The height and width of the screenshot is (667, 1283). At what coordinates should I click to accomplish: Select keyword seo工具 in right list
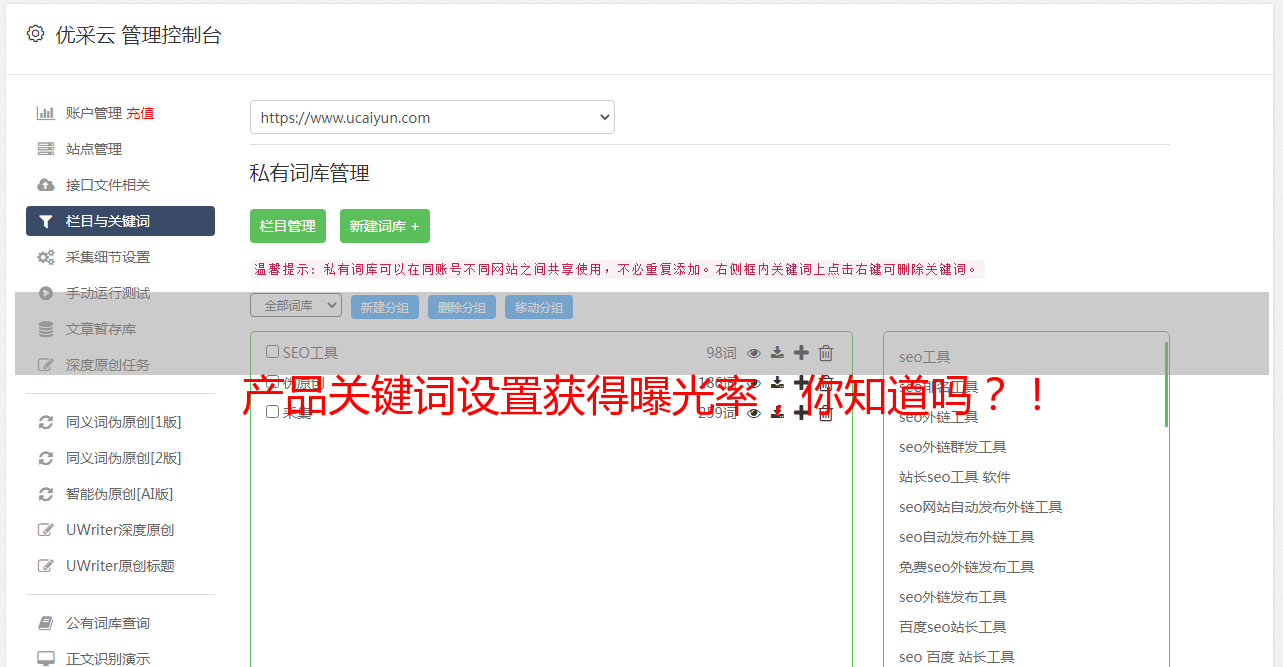[x=925, y=357]
